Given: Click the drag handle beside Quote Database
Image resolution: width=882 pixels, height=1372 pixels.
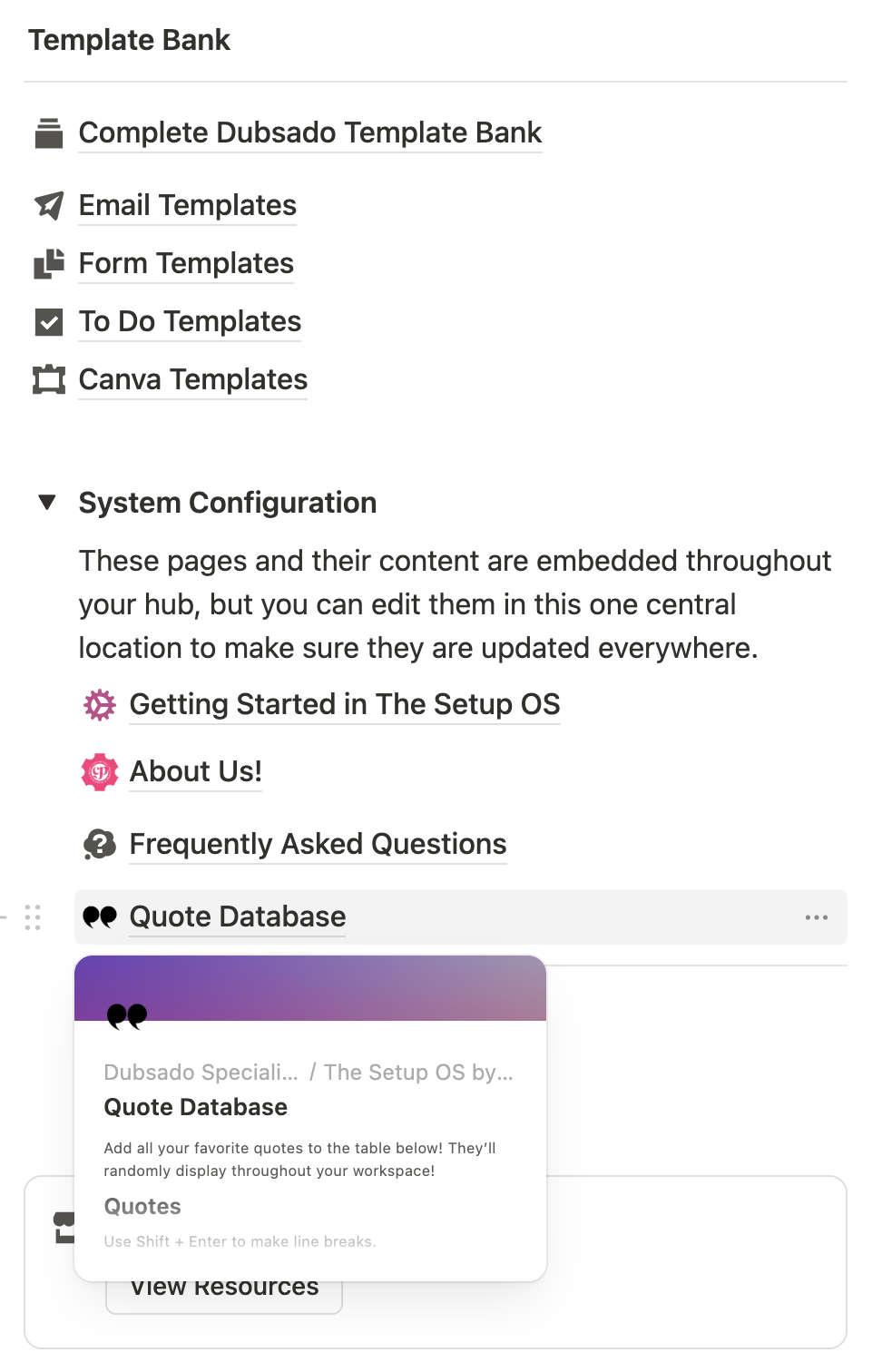Looking at the screenshot, I should pos(33,917).
